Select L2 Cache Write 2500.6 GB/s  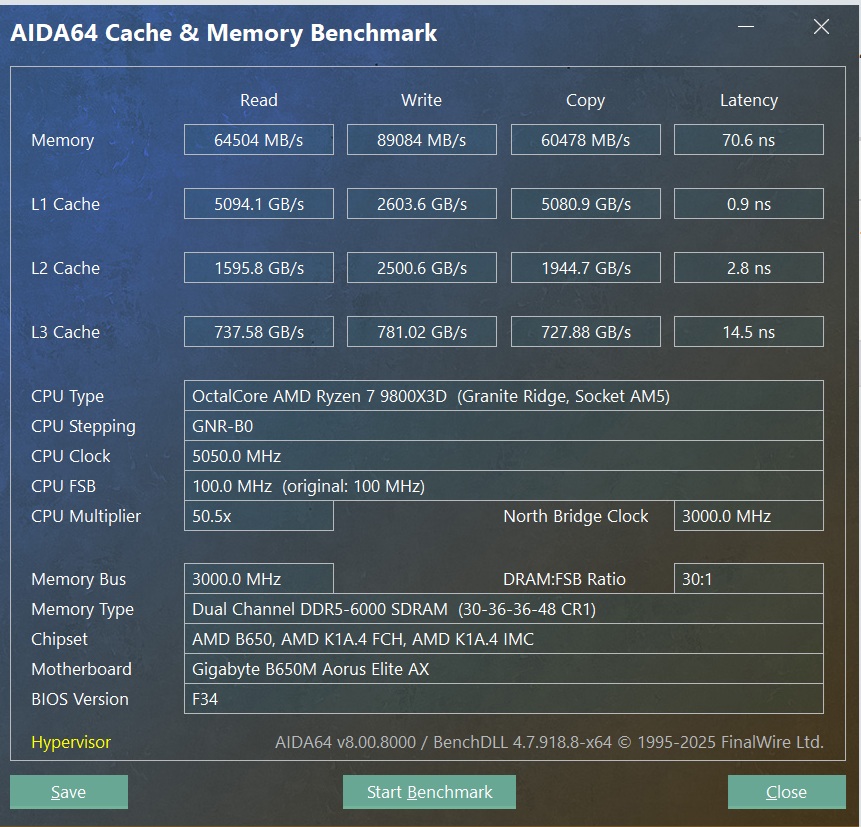pos(422,267)
